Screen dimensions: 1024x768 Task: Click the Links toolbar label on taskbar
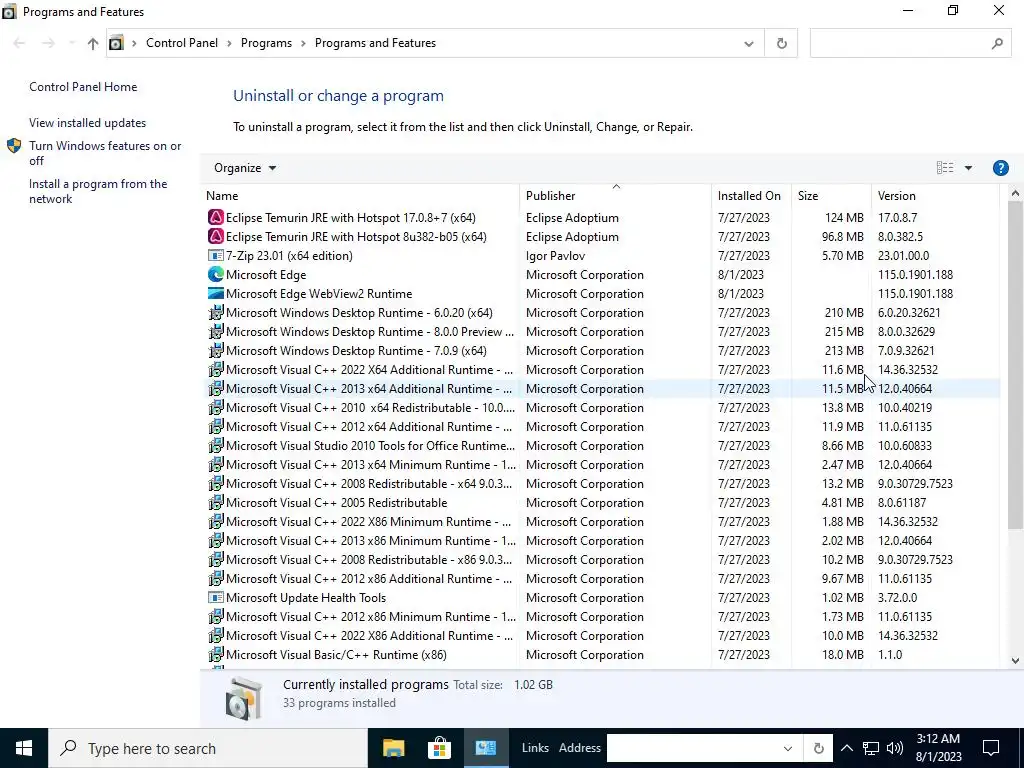[535, 748]
